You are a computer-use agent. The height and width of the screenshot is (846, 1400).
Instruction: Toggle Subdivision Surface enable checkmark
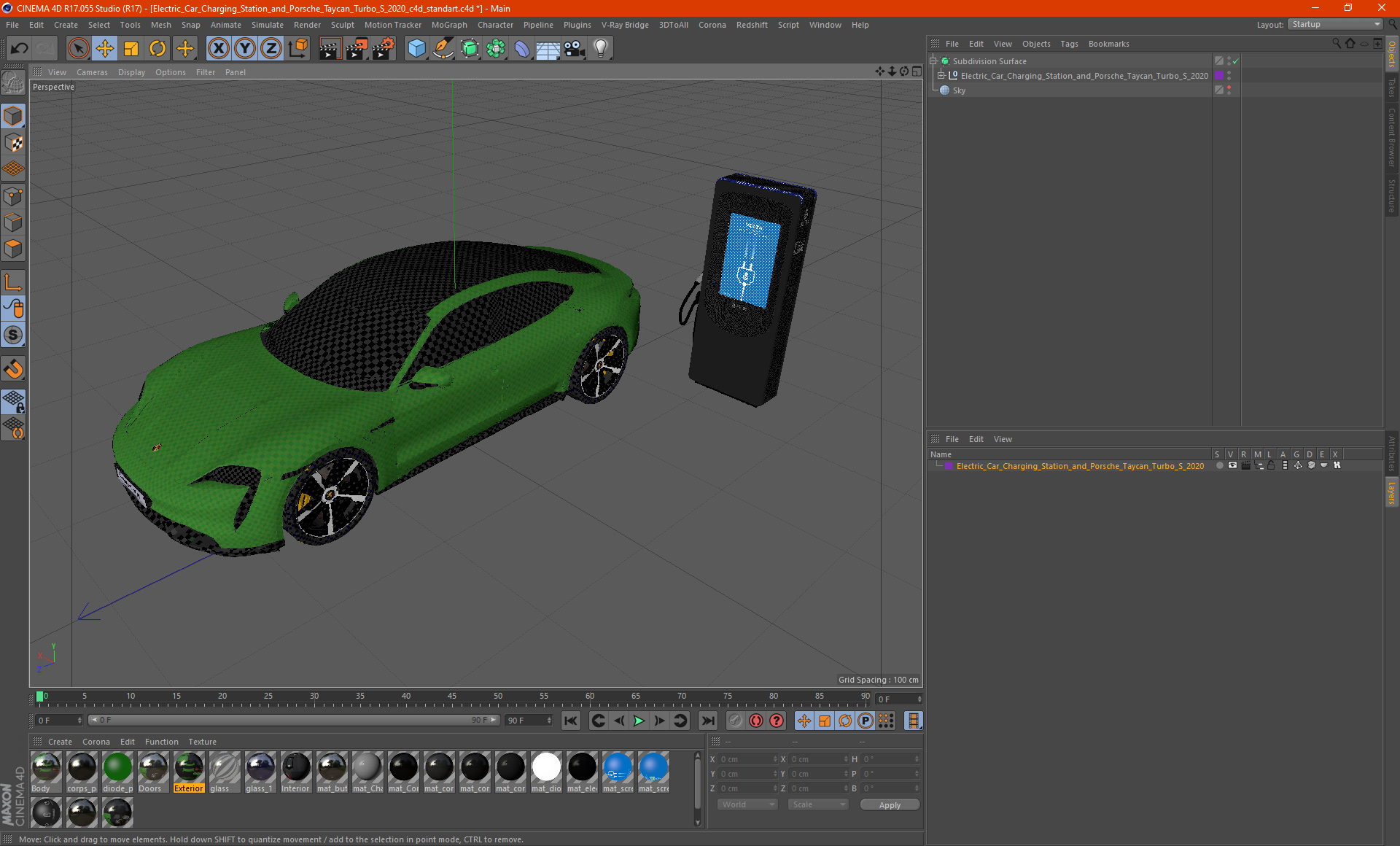[x=1236, y=61]
